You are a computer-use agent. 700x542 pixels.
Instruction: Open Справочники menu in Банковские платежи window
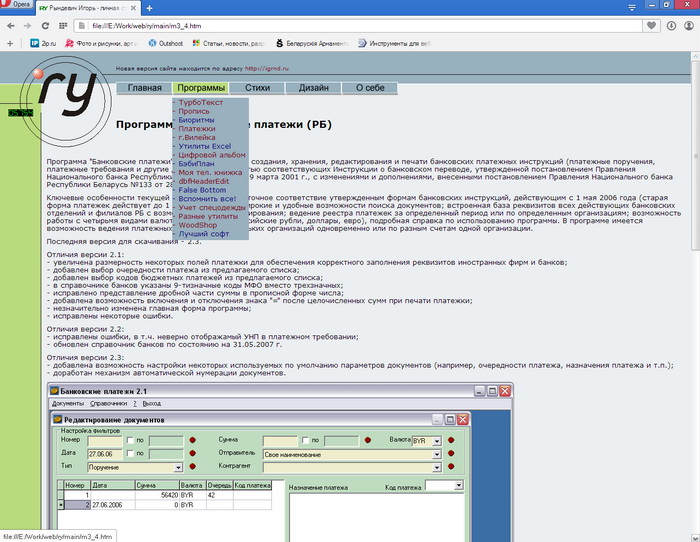pyautogui.click(x=108, y=404)
